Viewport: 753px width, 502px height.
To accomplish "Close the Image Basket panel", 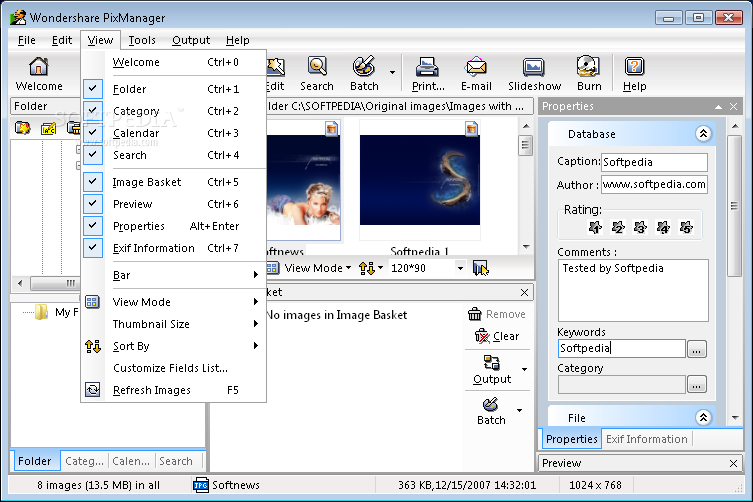I will pyautogui.click(x=524, y=292).
